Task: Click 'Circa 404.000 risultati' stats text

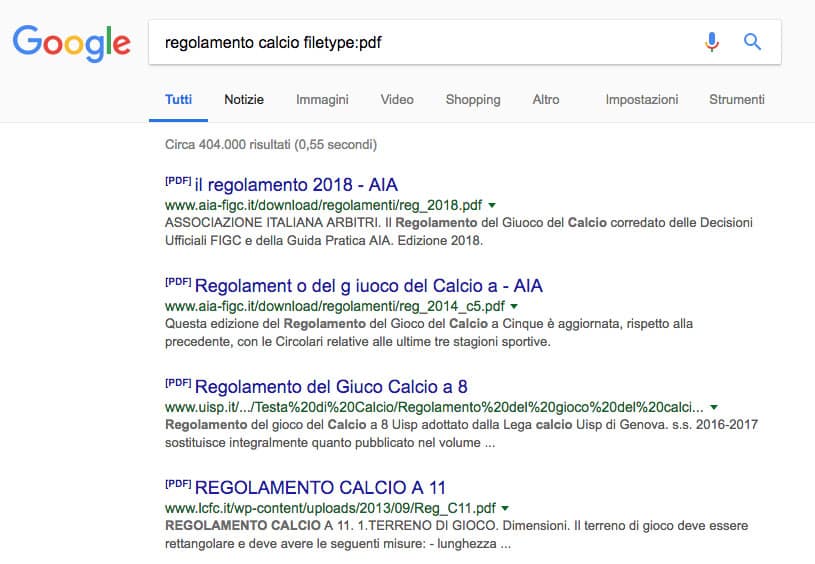Action: tap(271, 145)
